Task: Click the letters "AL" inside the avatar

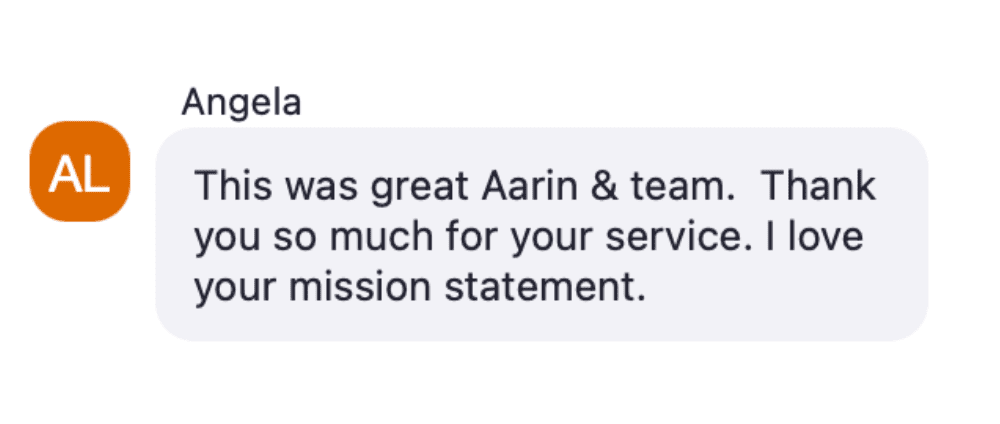Action: pos(80,173)
